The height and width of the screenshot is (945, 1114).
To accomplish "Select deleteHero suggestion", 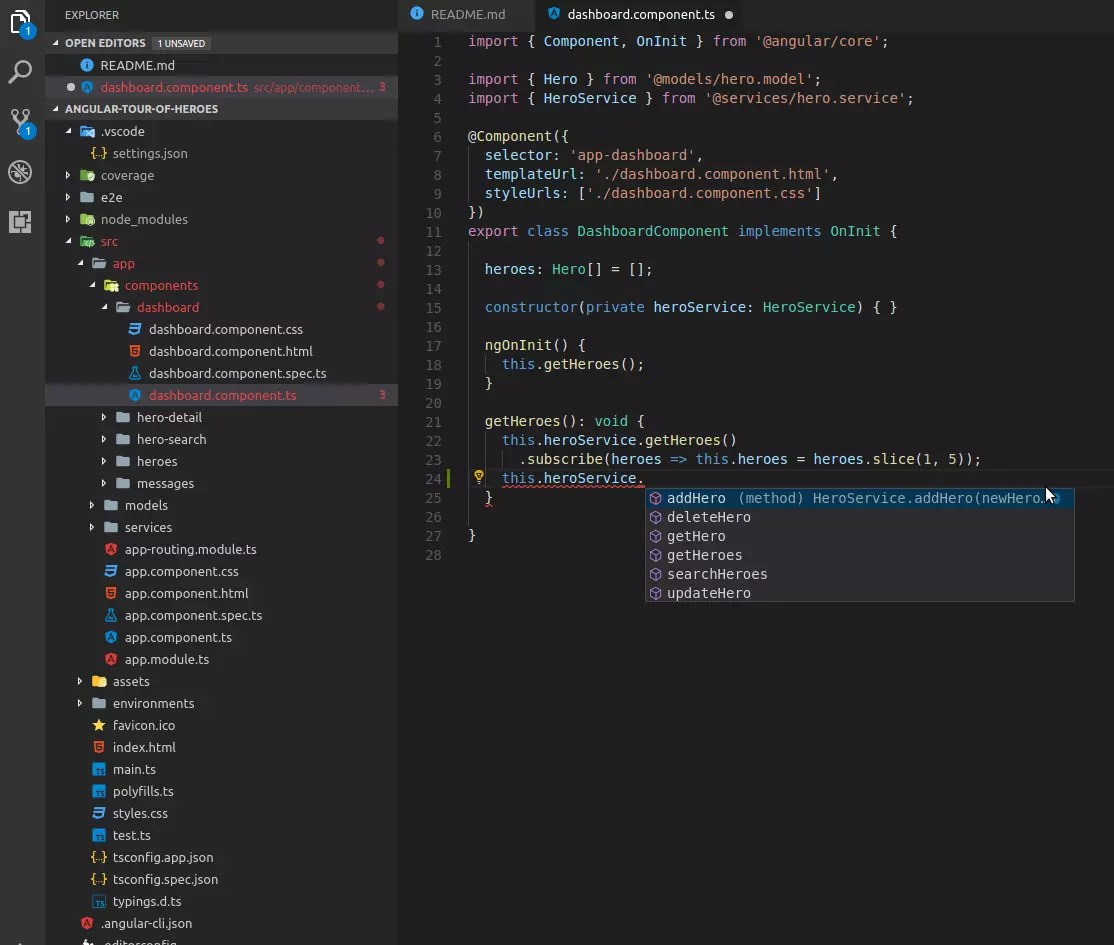I will point(859,517).
